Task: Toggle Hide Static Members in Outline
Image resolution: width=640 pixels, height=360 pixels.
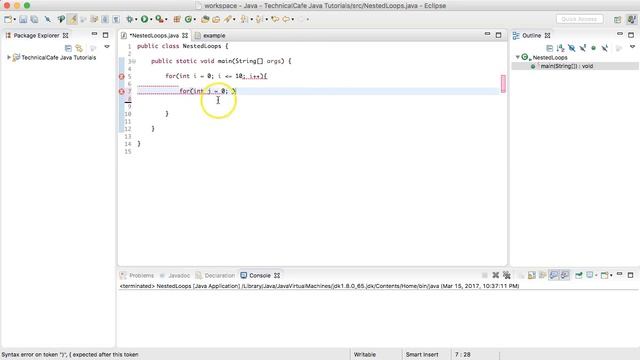Action: pos(582,48)
